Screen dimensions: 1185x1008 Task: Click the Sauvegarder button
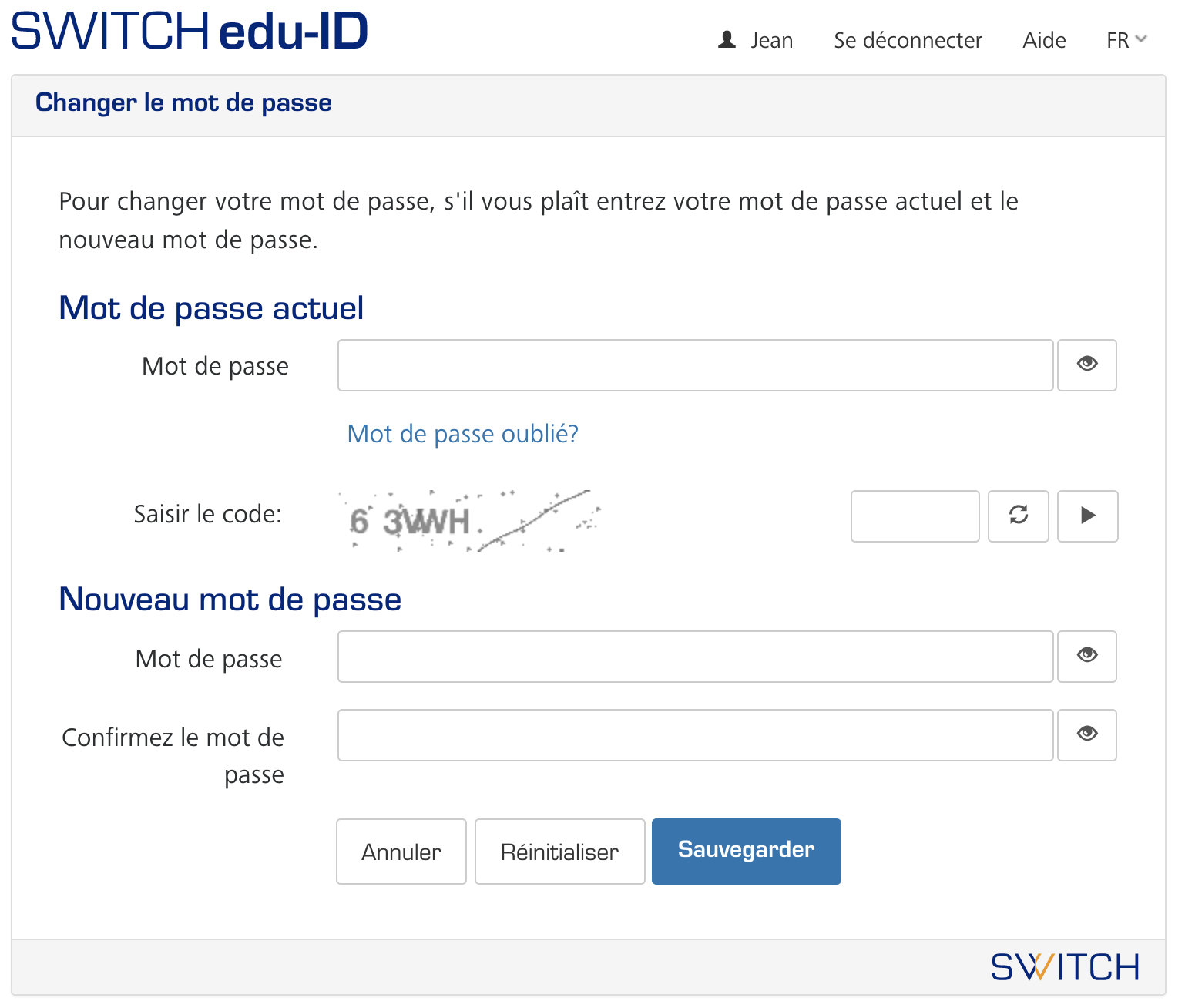coord(746,852)
